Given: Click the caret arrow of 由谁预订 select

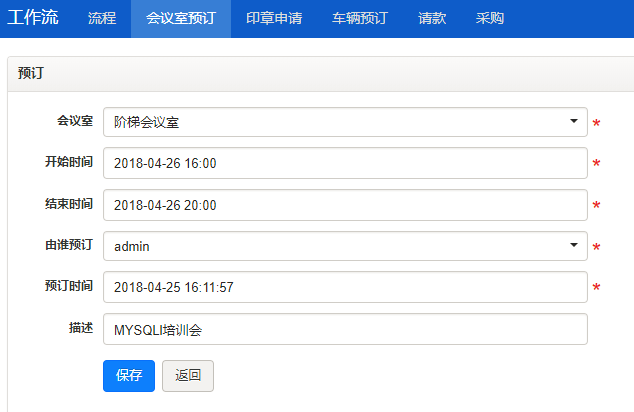Looking at the screenshot, I should point(573,245).
